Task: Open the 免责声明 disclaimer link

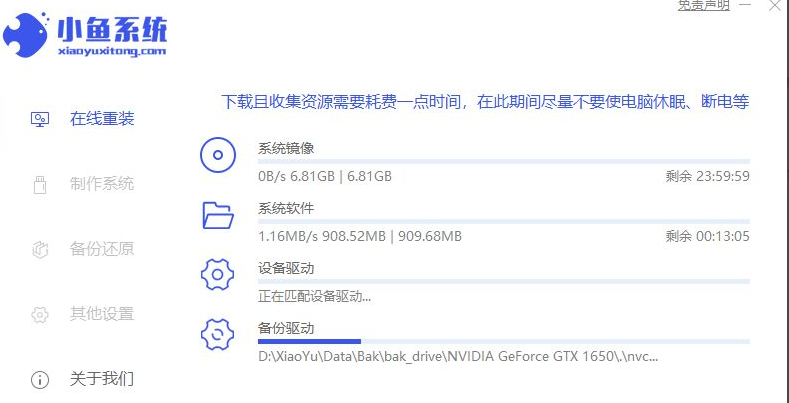Action: point(704,5)
